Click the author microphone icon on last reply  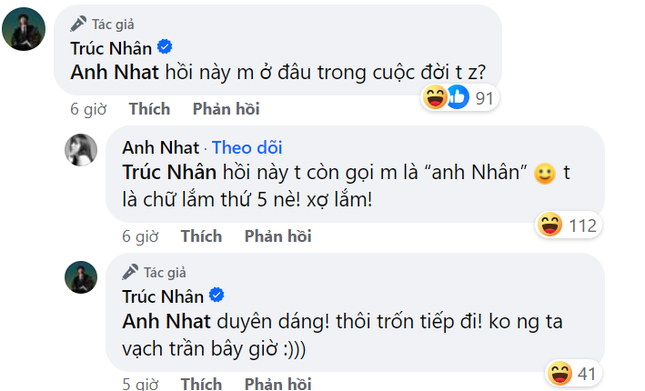[130, 272]
